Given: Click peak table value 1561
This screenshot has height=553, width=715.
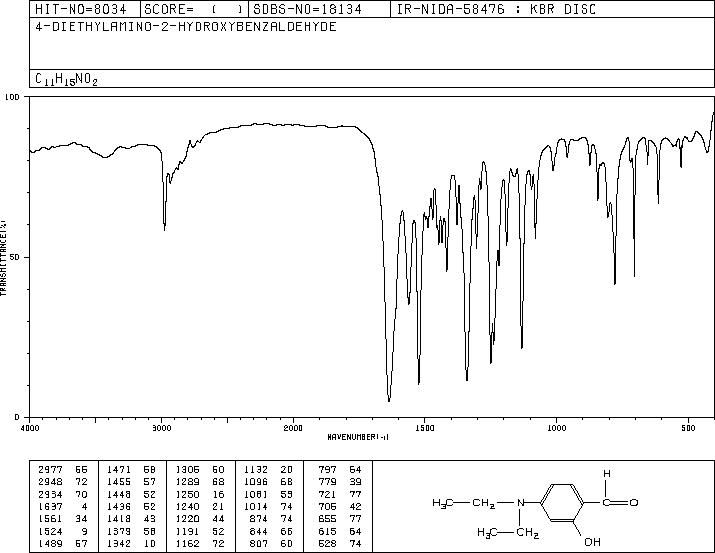Looking at the screenshot, I should click(51, 519).
